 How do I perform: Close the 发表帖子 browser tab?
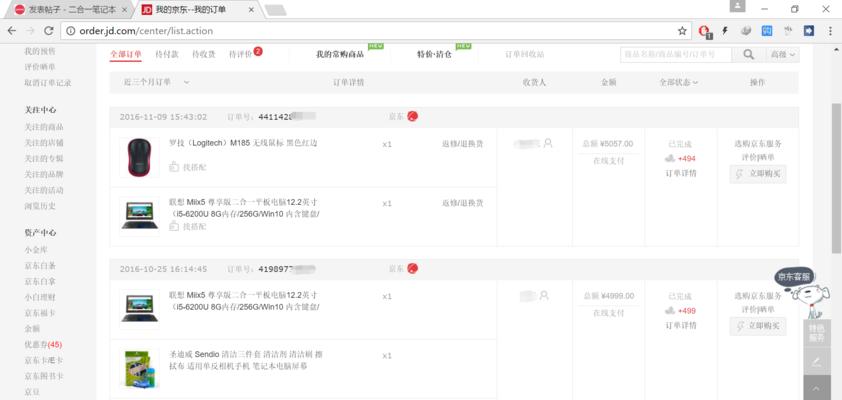pyautogui.click(x=125, y=10)
